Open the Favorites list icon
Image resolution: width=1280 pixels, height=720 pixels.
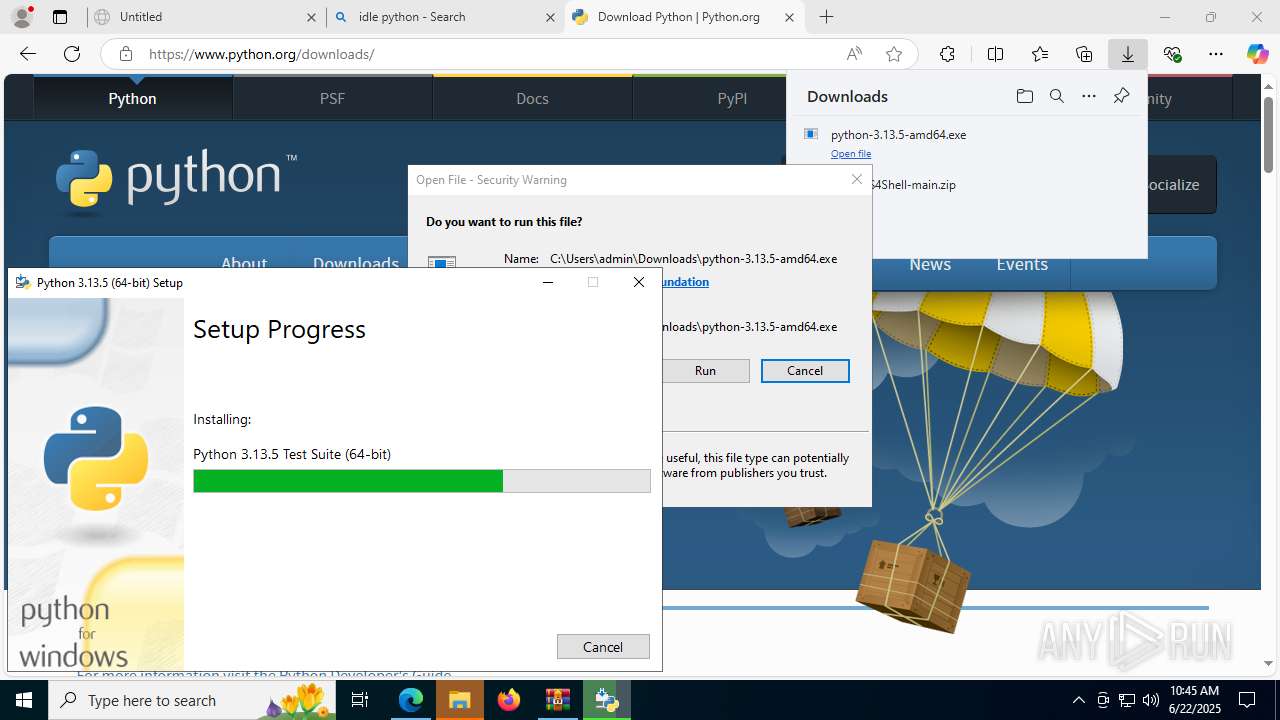[x=1040, y=54]
